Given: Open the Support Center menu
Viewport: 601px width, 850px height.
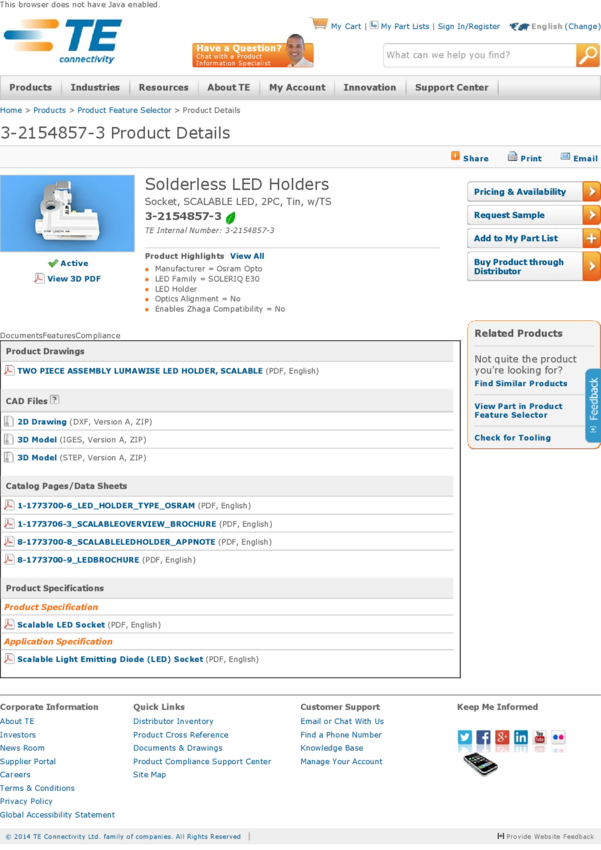Looking at the screenshot, I should pos(451,87).
